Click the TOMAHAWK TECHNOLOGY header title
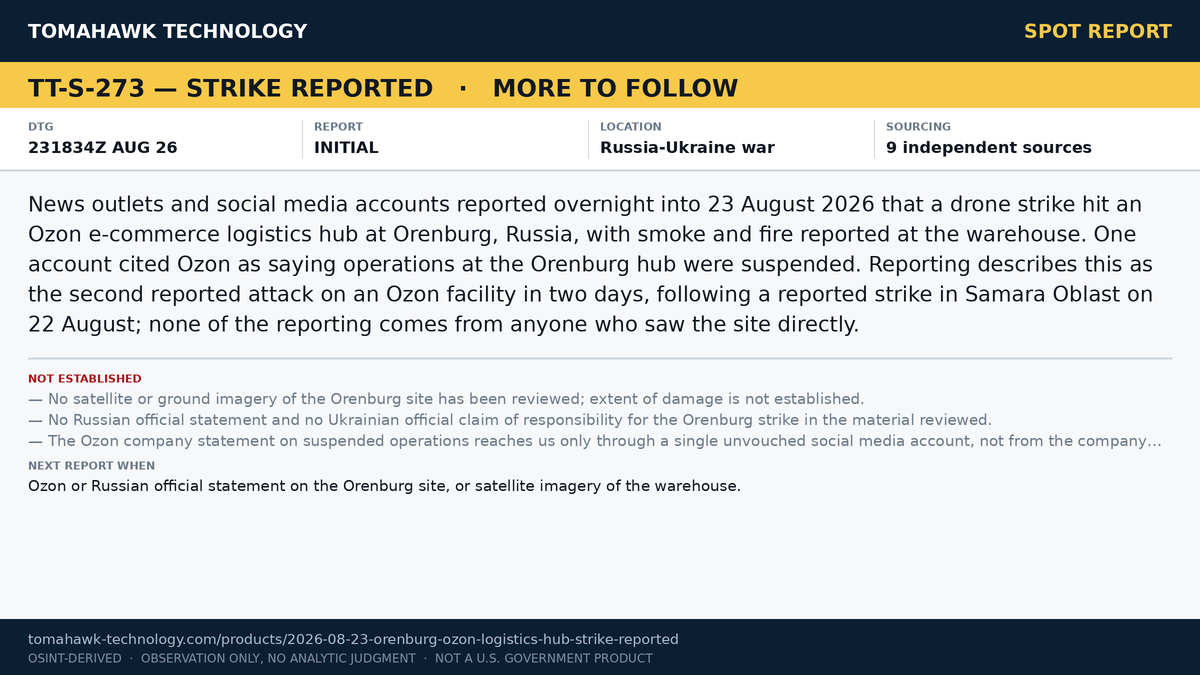The width and height of the screenshot is (1200, 675). pyautogui.click(x=167, y=31)
